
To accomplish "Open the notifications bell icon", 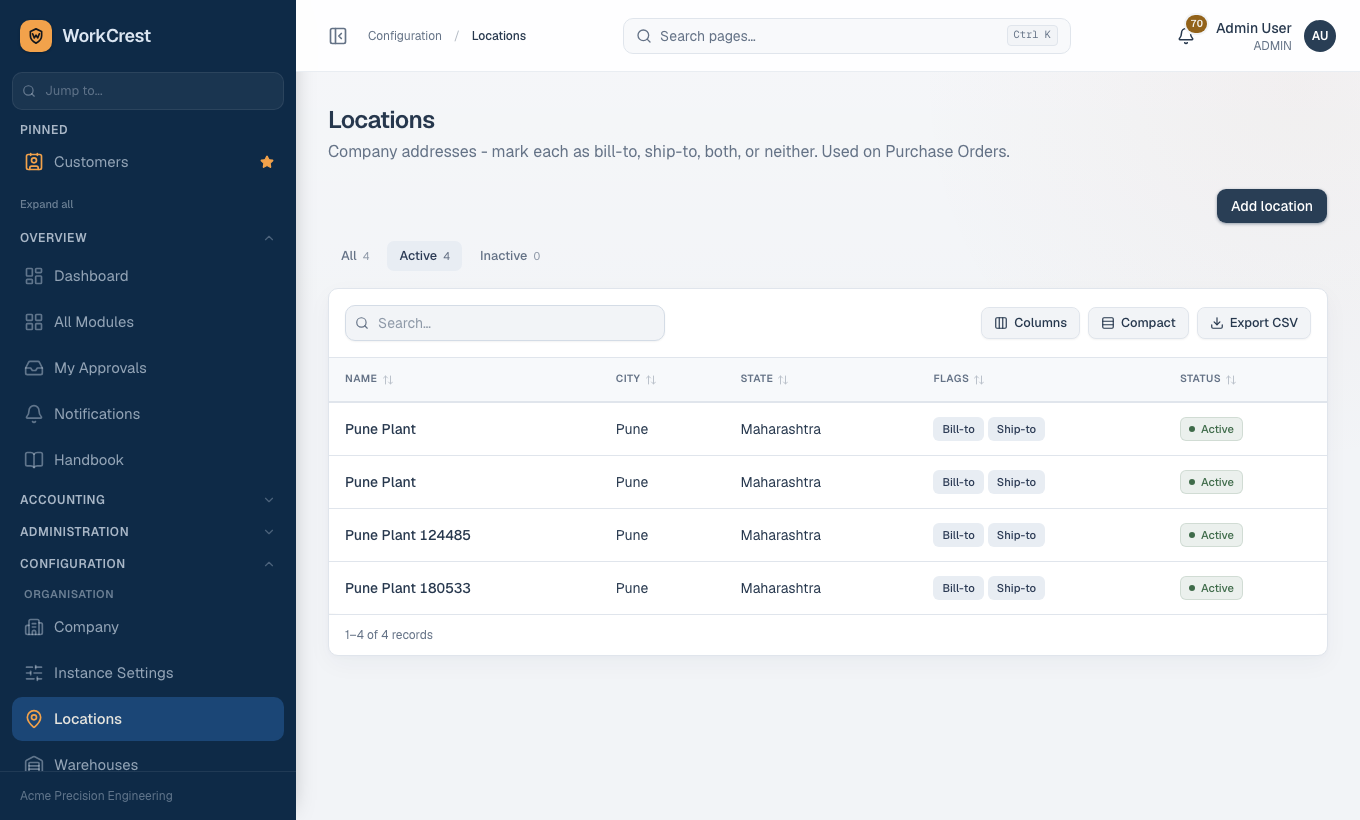I will [1186, 36].
